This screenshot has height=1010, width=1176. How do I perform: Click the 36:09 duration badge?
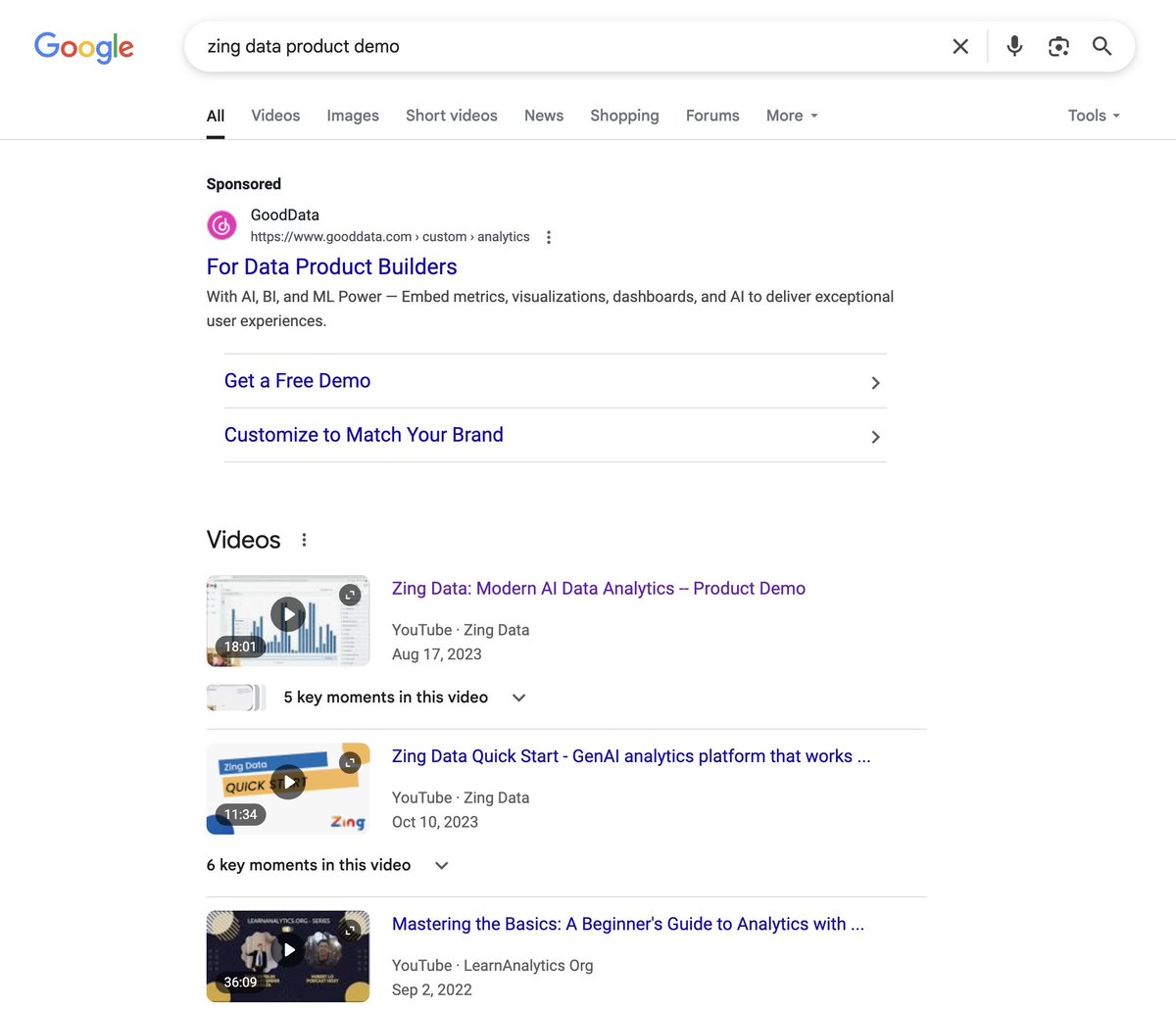pyautogui.click(x=240, y=982)
